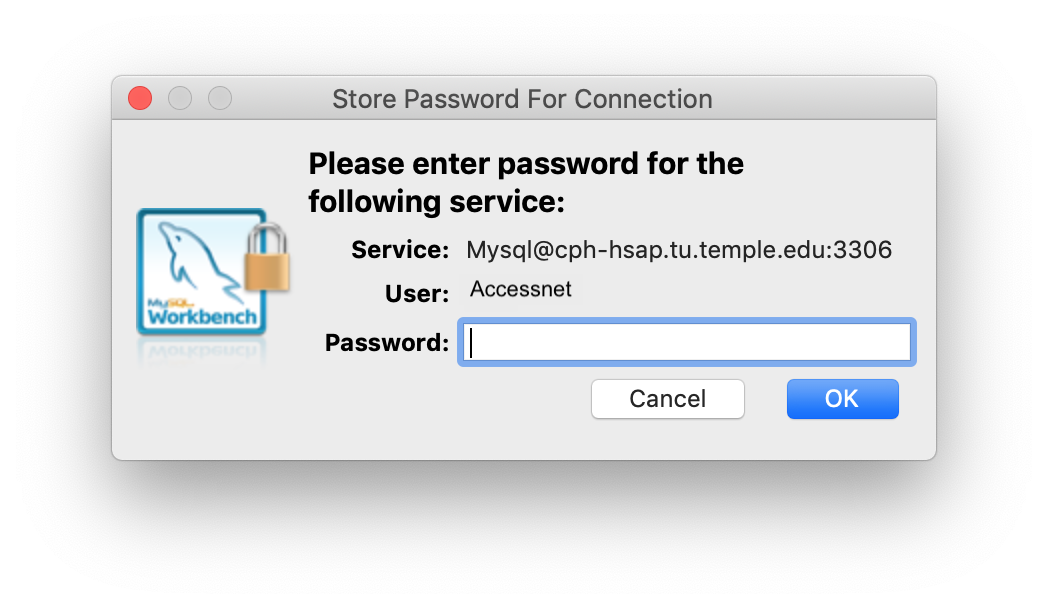Click the 'Please enter password' heading
1048x608 pixels.
pos(526,164)
